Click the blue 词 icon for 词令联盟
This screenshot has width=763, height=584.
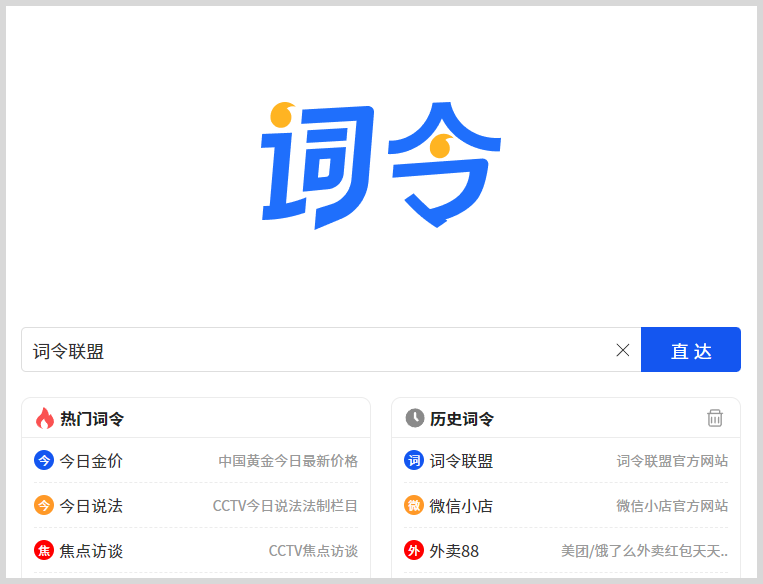point(414,460)
